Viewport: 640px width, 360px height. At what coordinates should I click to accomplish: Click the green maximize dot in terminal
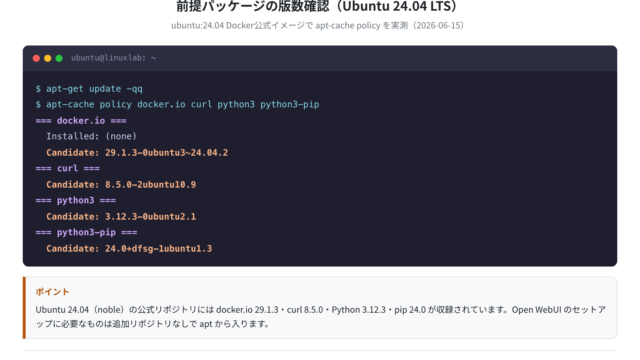tap(59, 58)
